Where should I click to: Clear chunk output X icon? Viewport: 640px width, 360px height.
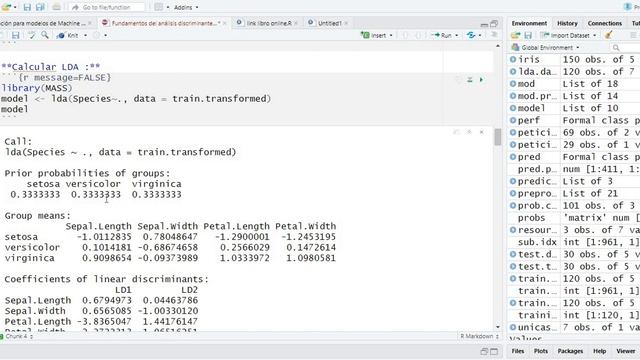(482, 132)
